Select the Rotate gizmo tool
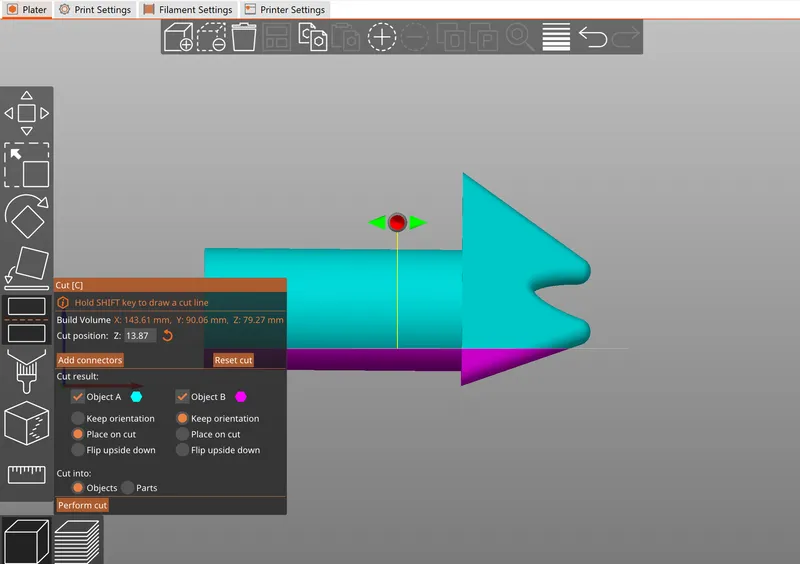This screenshot has height=564, width=800. pyautogui.click(x=26, y=214)
